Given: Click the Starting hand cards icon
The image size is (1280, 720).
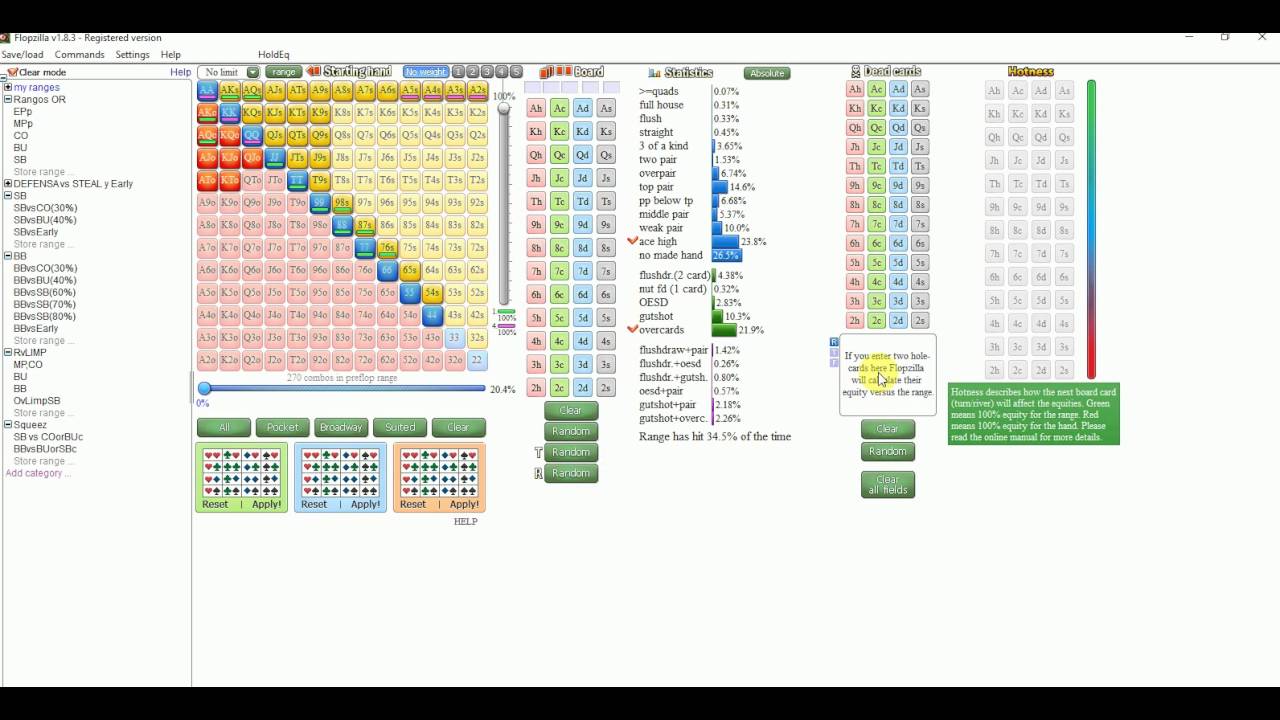Looking at the screenshot, I should (314, 72).
